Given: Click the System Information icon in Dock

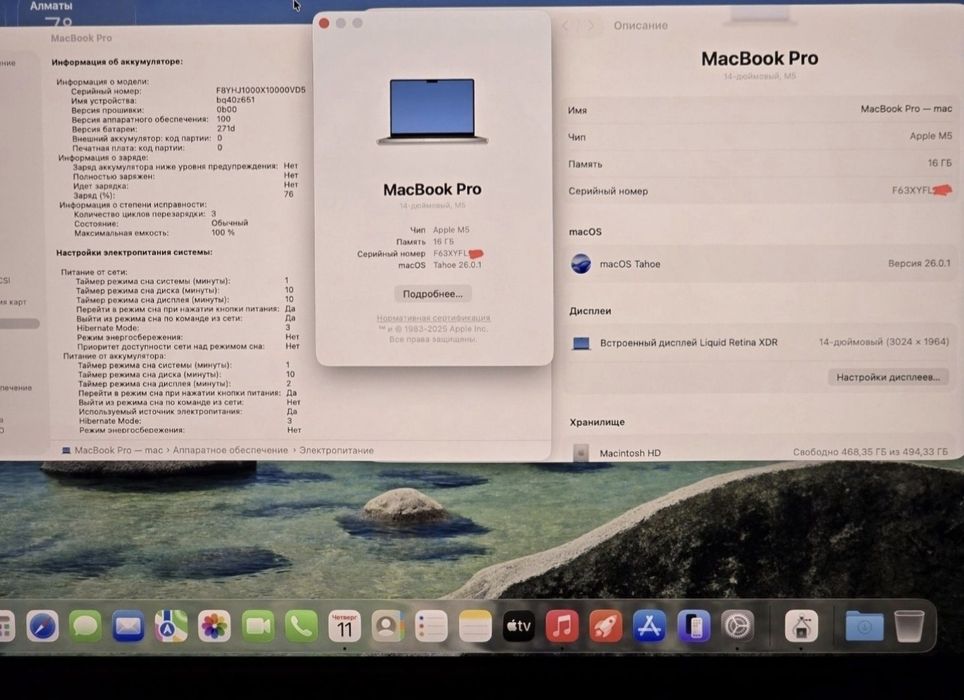Looking at the screenshot, I should tap(801, 626).
